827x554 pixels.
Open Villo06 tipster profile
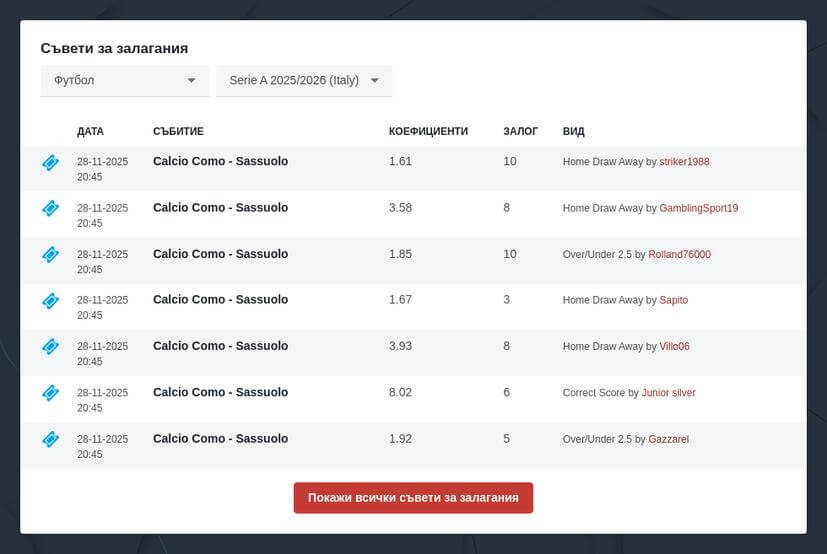[674, 347]
